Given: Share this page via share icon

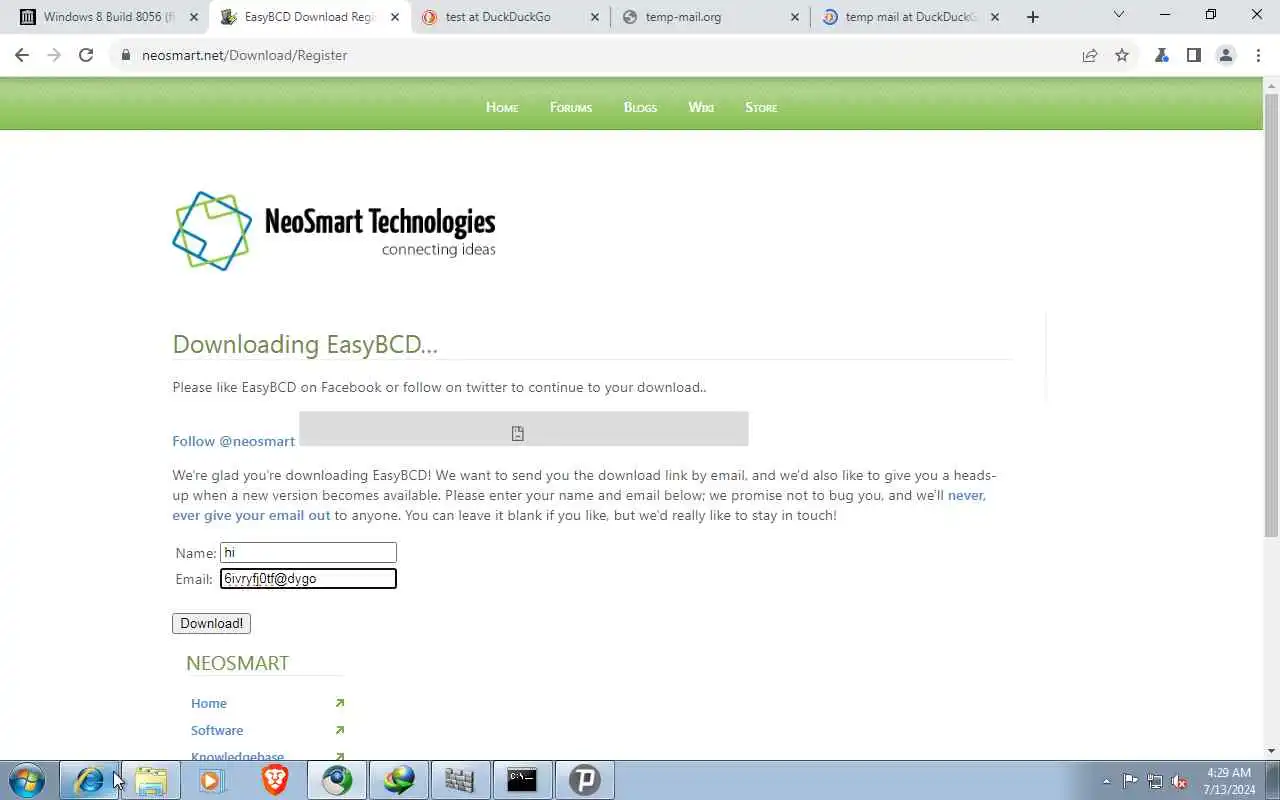Looking at the screenshot, I should [x=1090, y=55].
